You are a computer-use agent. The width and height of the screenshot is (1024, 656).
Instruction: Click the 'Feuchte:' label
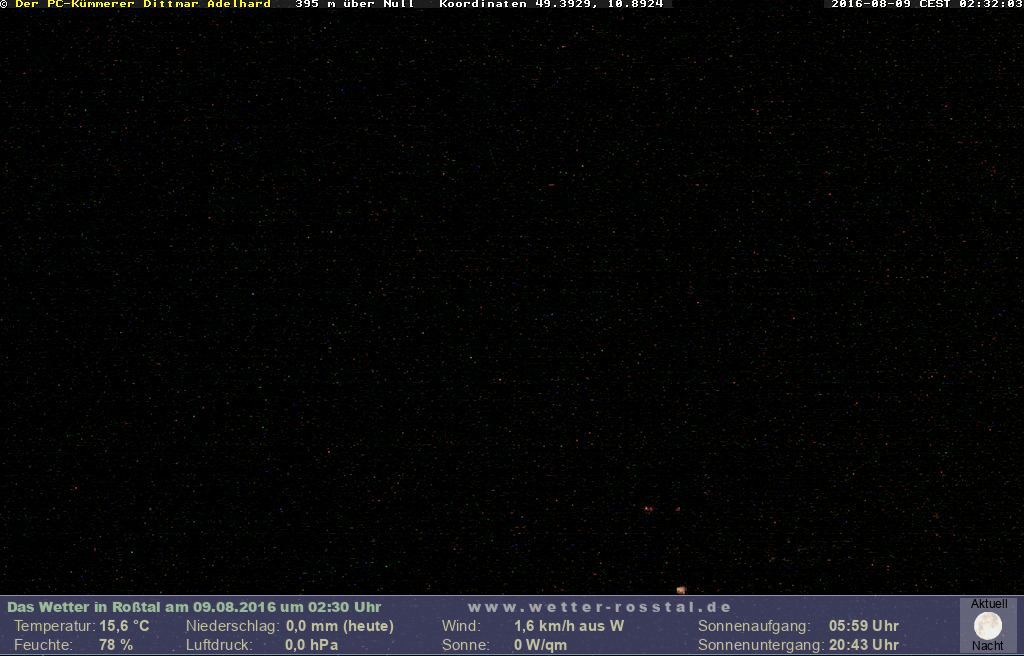tap(43, 645)
